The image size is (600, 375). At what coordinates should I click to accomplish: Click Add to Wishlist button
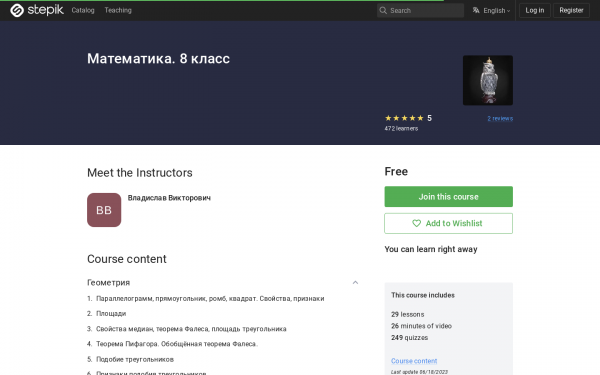[448, 223]
